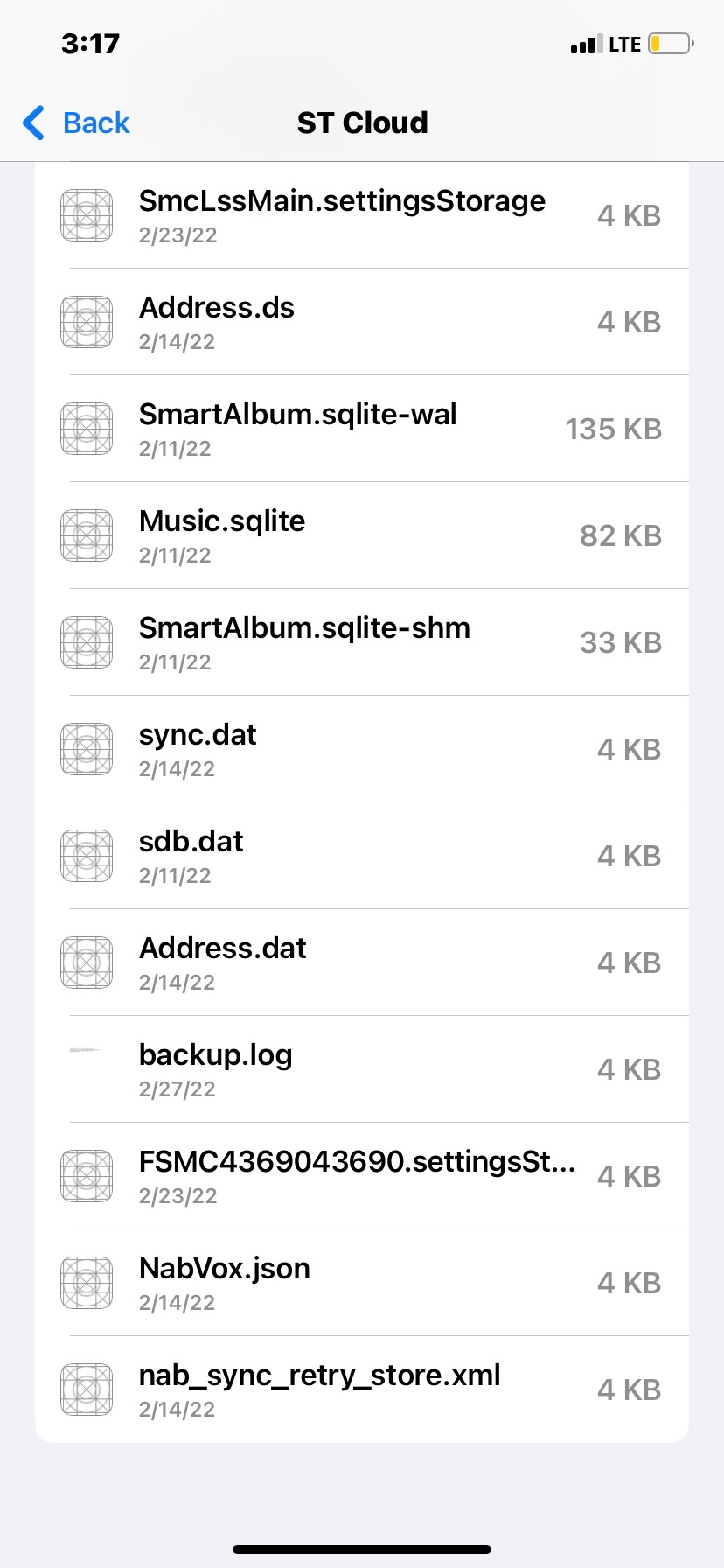Tap the Music.sqlite file icon
Screen dimensions: 724x1568
[87, 535]
